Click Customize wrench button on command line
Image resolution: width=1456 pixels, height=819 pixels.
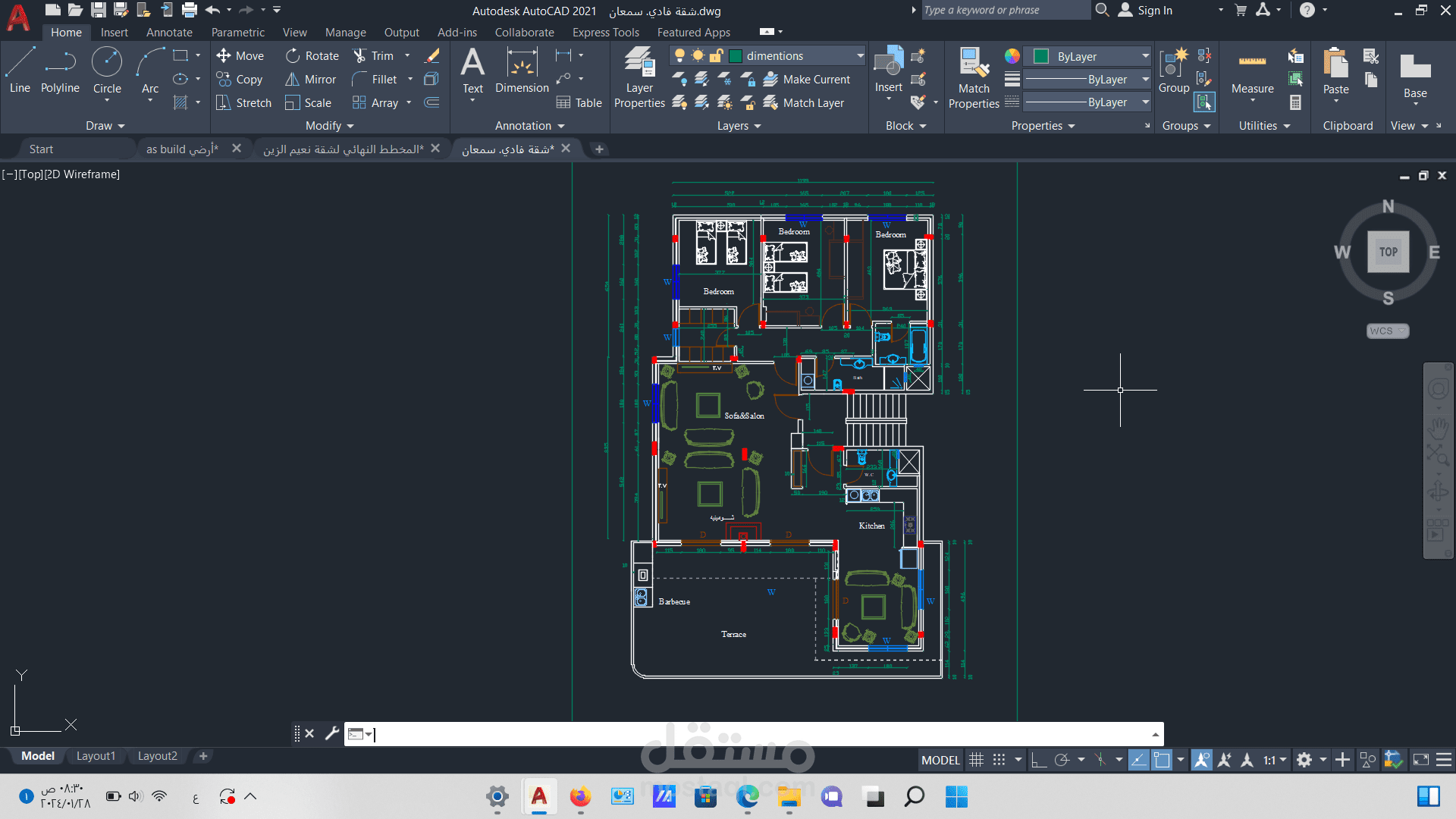click(x=332, y=733)
